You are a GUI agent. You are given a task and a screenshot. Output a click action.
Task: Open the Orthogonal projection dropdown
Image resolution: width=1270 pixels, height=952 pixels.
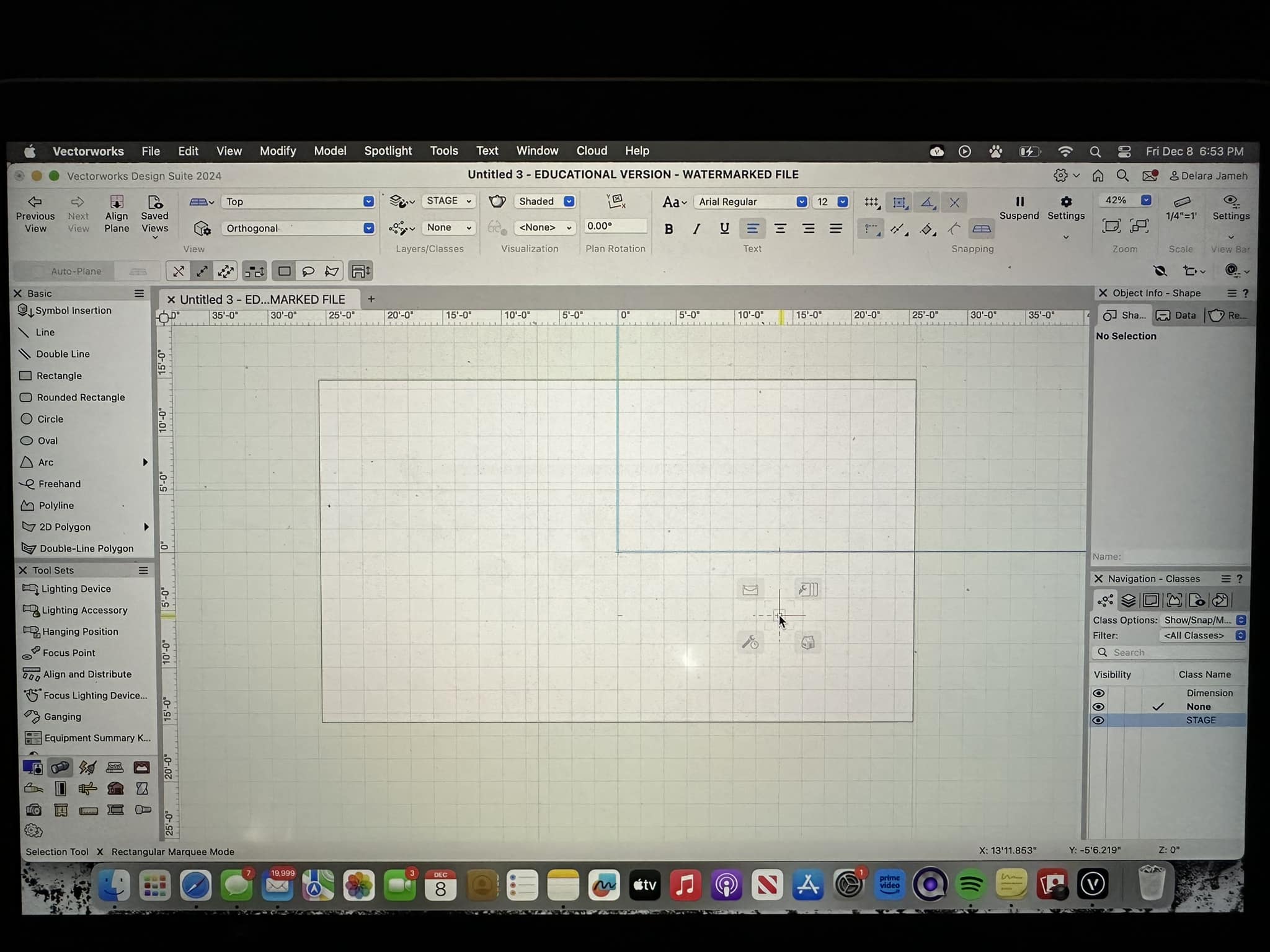coord(298,228)
